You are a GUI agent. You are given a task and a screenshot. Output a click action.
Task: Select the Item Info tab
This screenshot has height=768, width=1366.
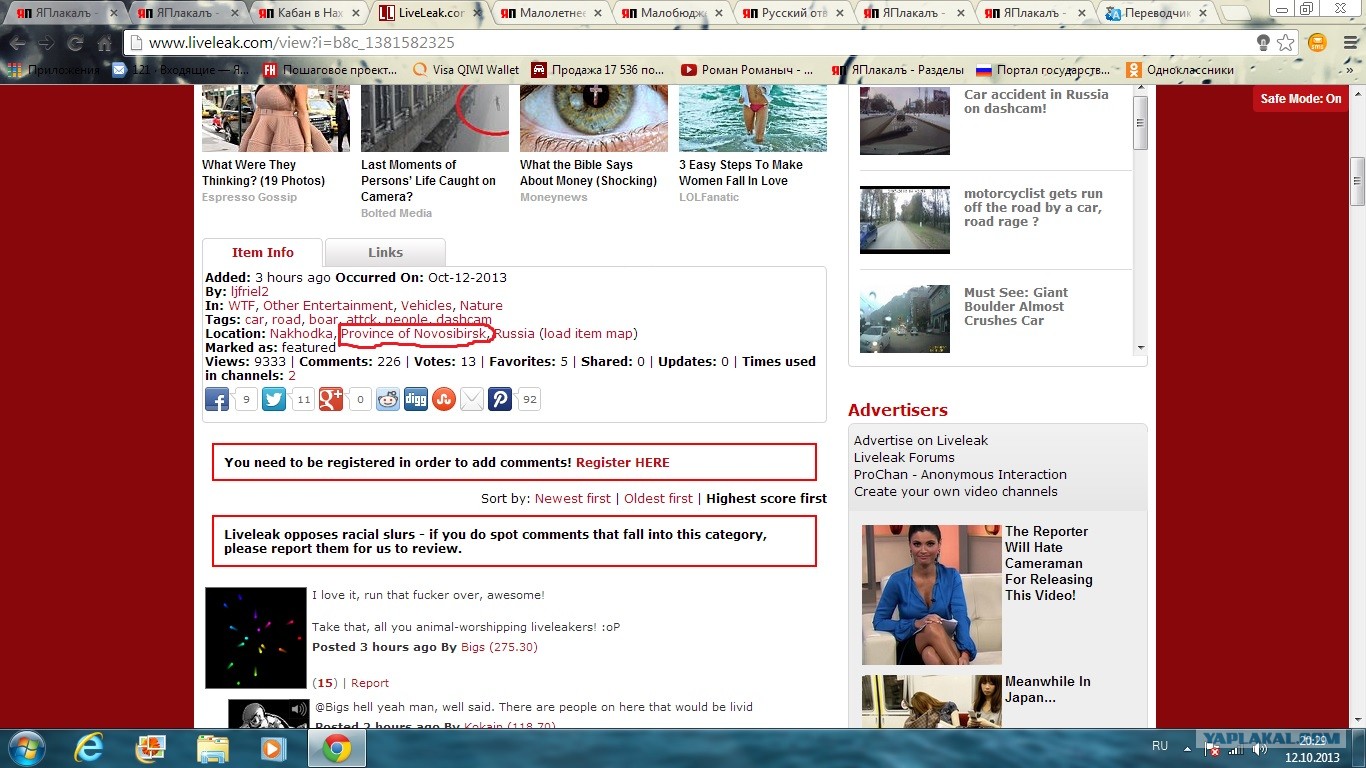point(262,253)
